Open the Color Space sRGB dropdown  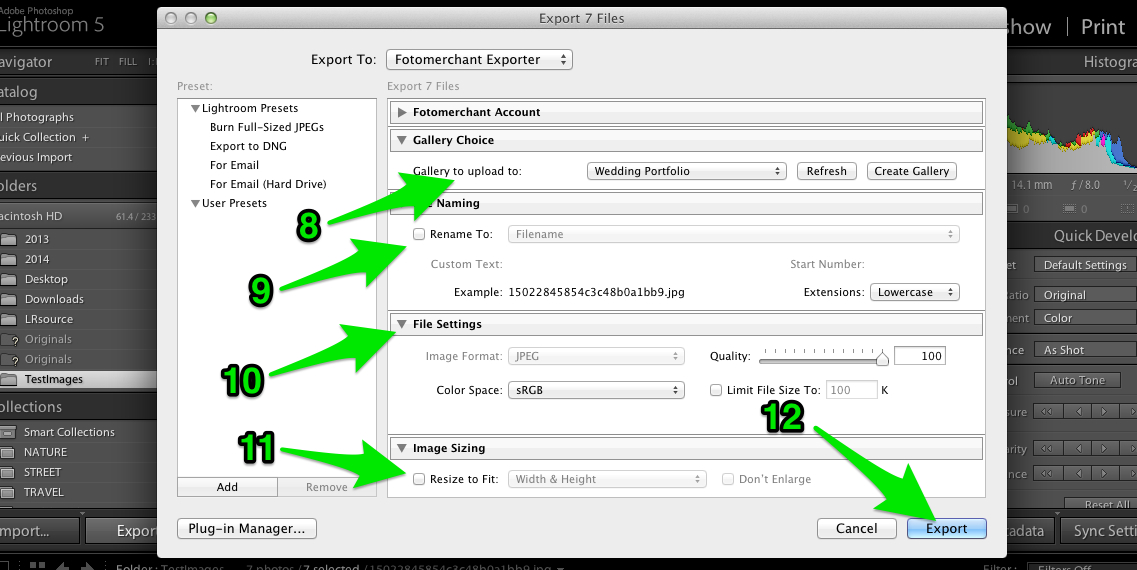tap(596, 390)
